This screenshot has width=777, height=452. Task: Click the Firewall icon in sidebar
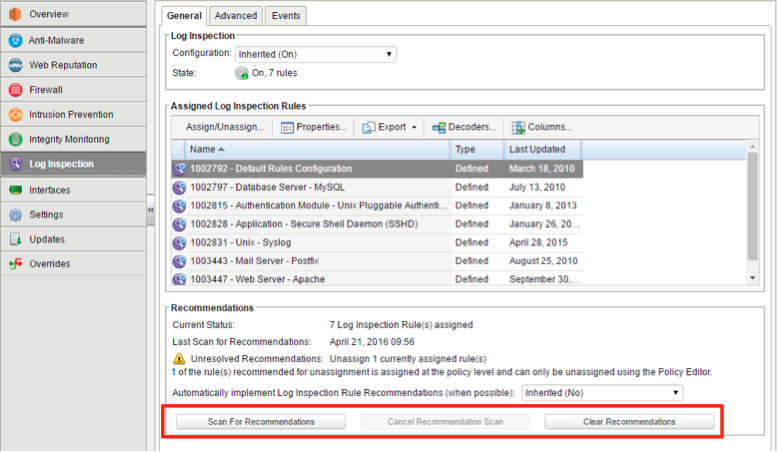[x=15, y=90]
